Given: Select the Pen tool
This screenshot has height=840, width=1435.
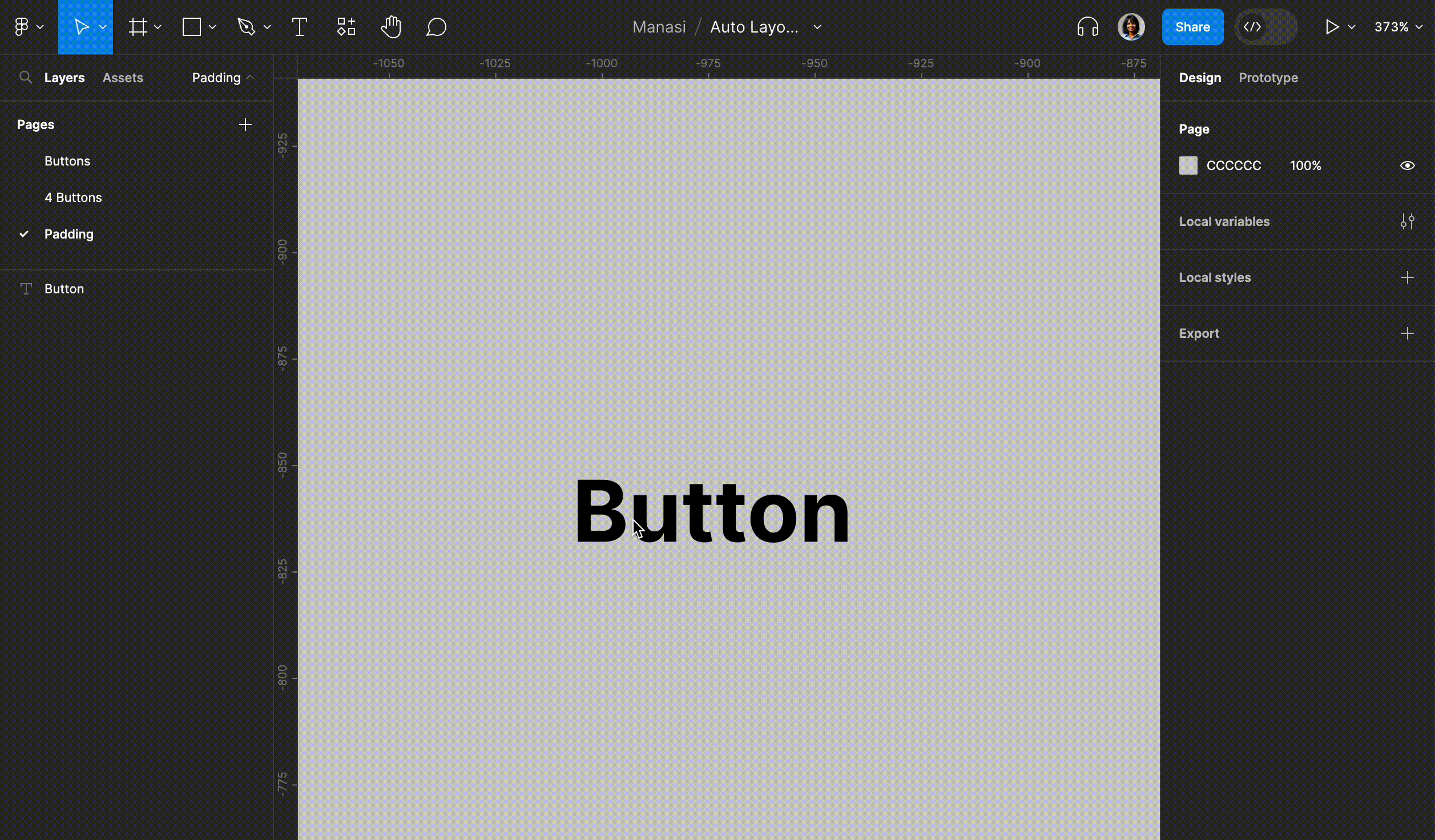Looking at the screenshot, I should pos(246,27).
